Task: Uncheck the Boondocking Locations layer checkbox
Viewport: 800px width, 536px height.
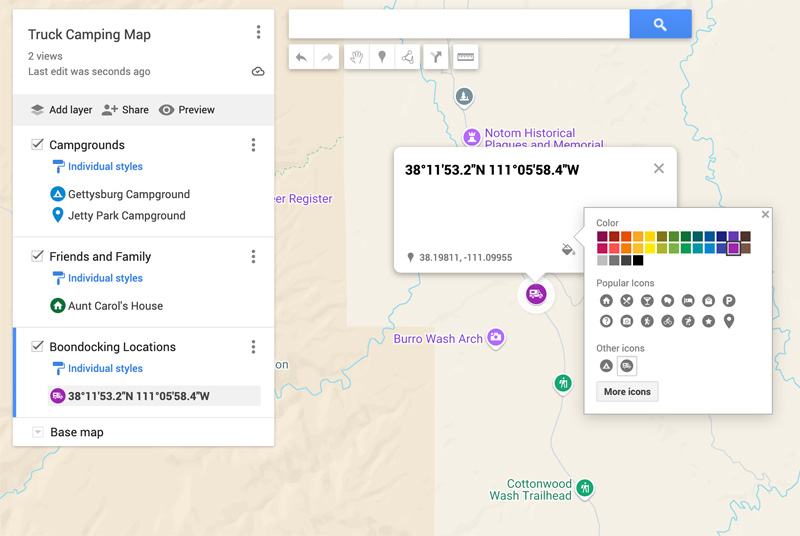Action: tap(37, 346)
